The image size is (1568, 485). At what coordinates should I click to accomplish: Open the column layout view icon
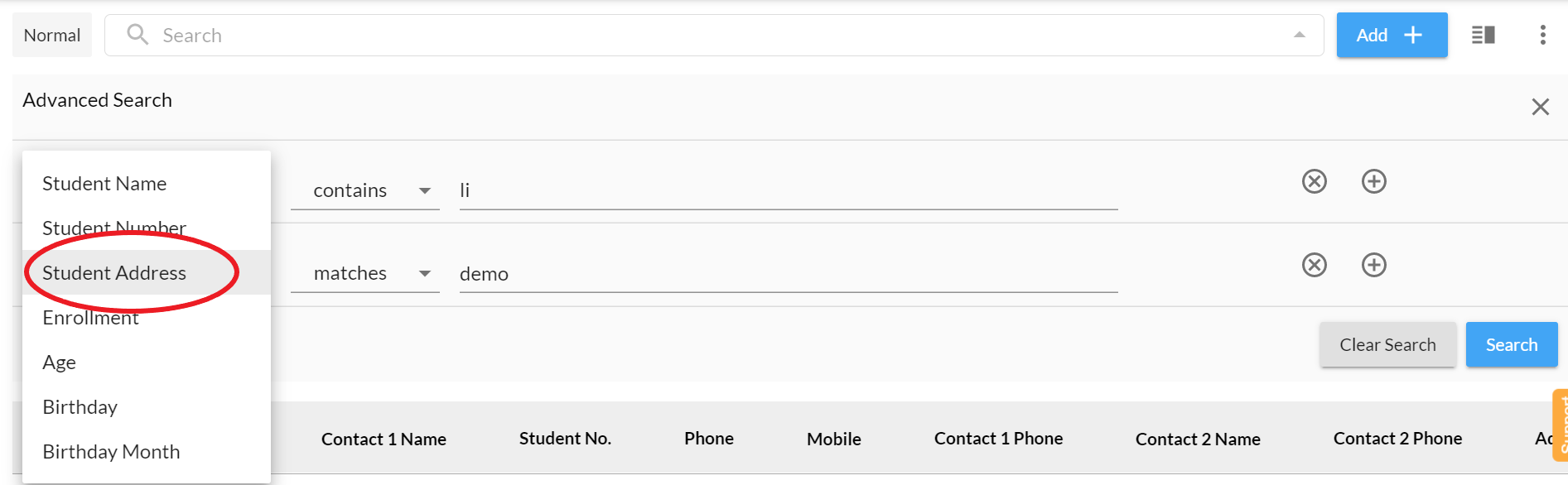tap(1483, 35)
